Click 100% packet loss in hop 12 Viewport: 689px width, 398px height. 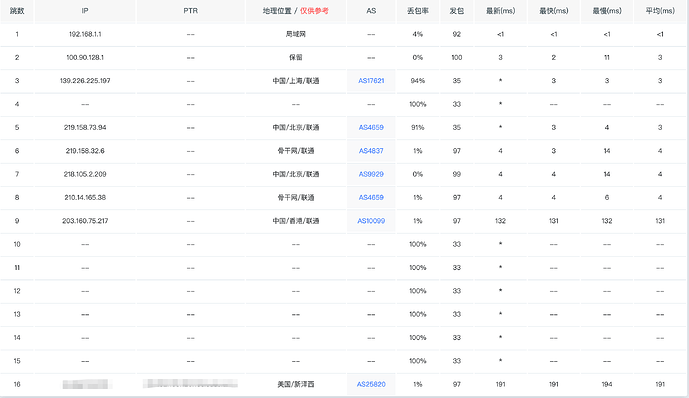coord(417,291)
